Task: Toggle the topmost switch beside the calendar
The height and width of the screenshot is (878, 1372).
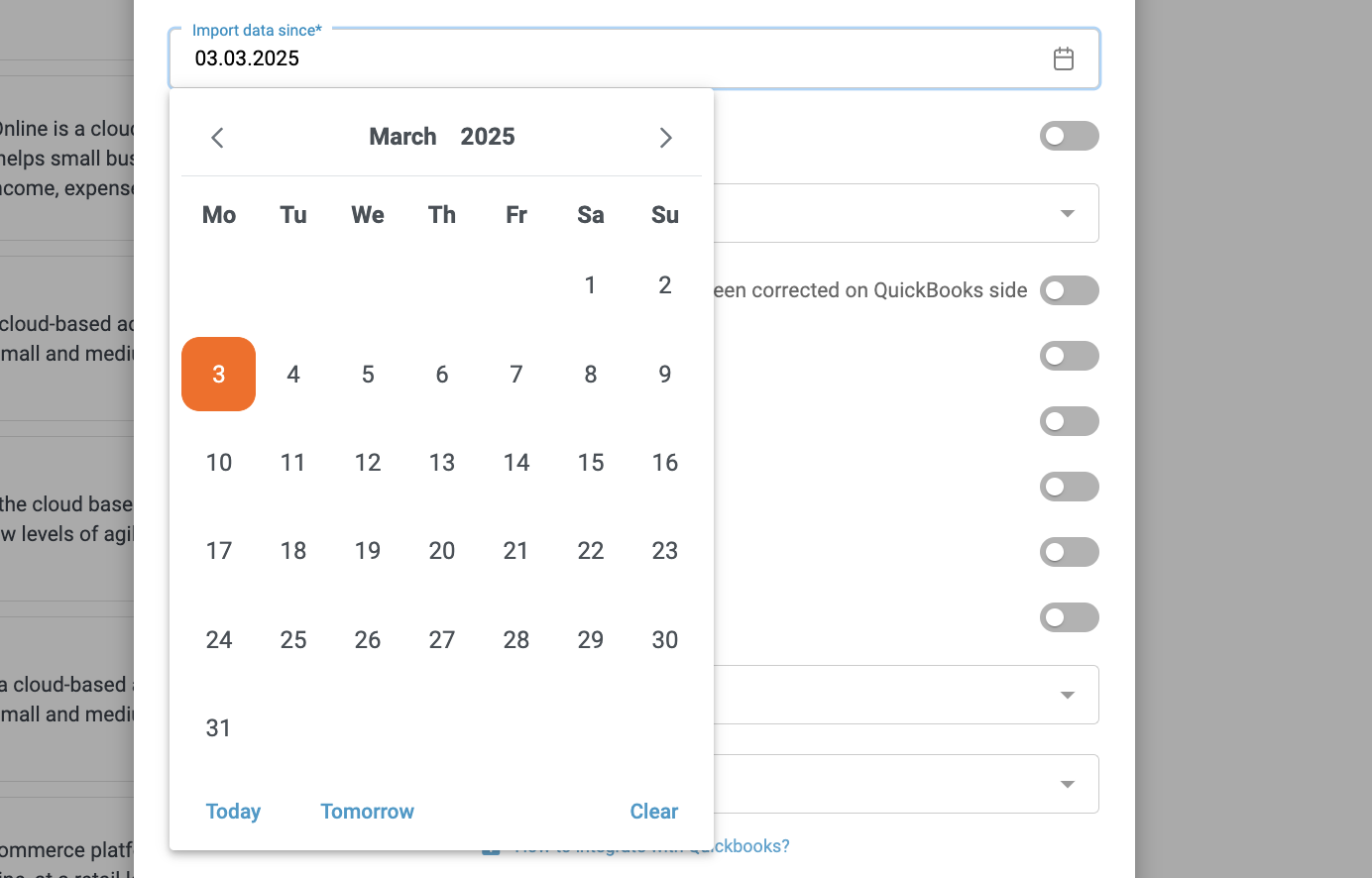Action: (1070, 136)
